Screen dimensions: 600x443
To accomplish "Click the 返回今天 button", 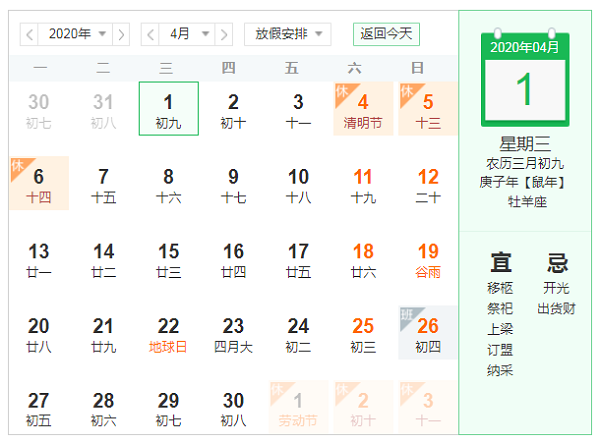I will coord(386,34).
